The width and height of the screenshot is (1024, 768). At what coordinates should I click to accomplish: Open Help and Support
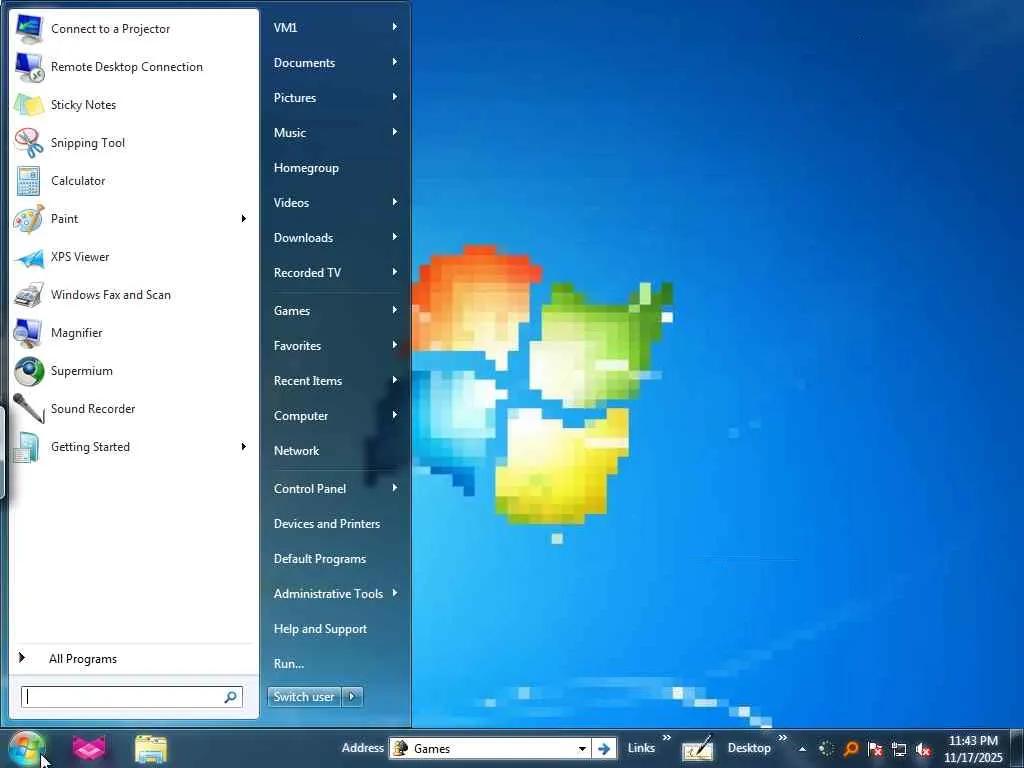click(x=336, y=629)
